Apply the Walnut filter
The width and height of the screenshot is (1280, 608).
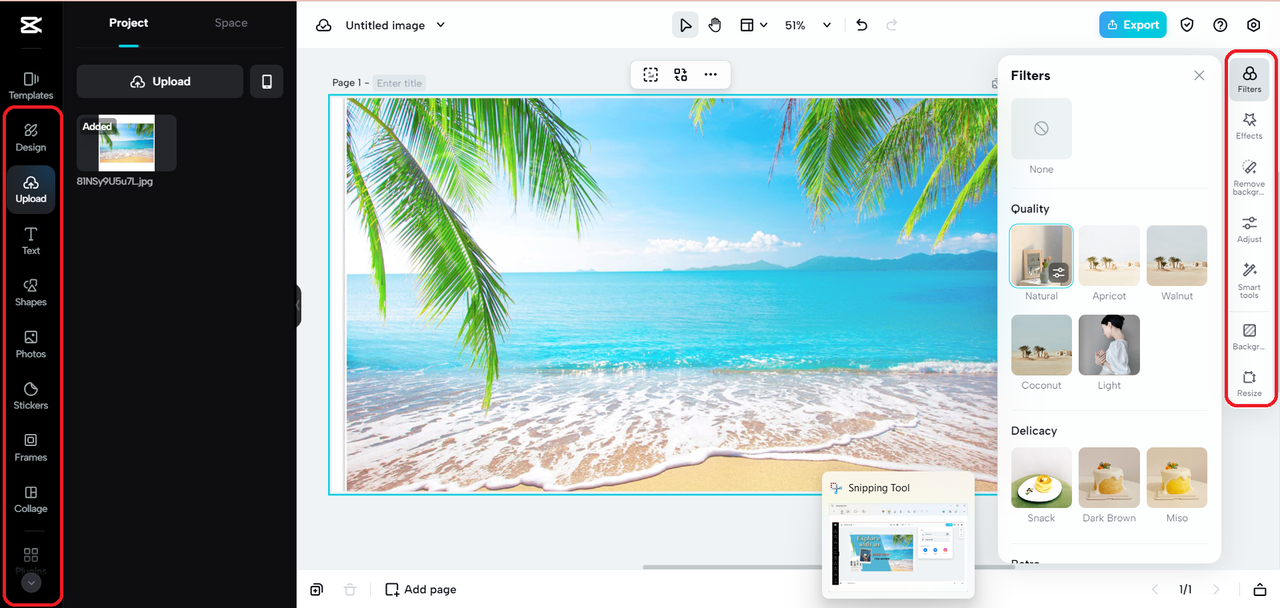tap(1177, 256)
